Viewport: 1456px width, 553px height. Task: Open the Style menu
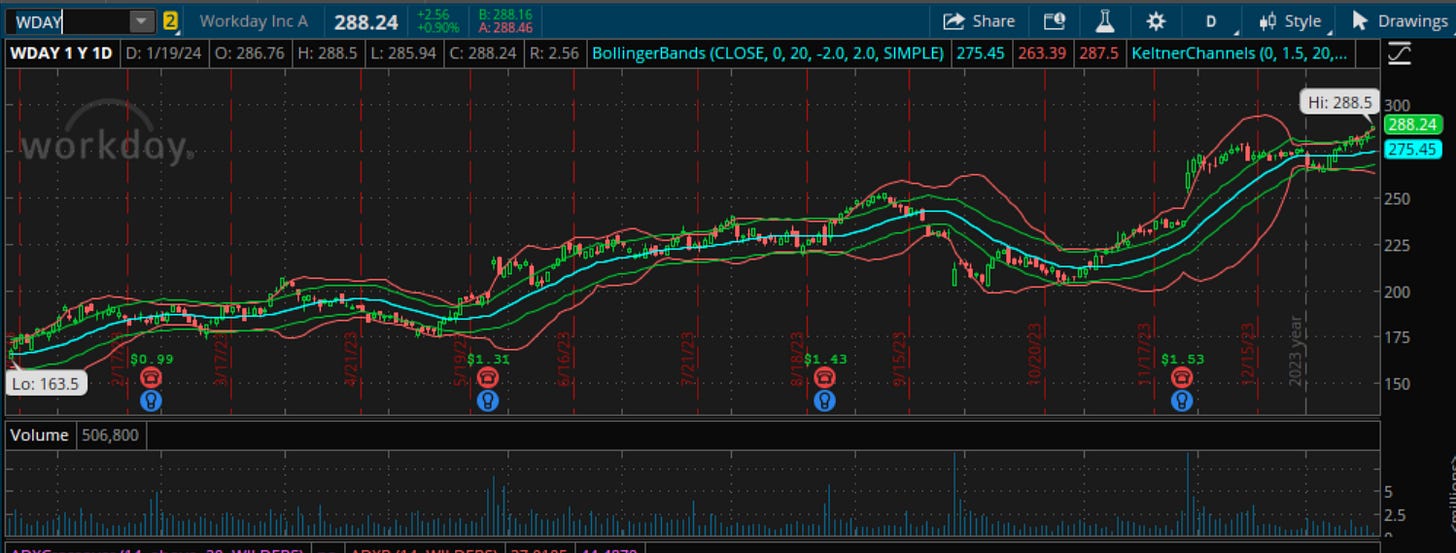coord(1292,21)
